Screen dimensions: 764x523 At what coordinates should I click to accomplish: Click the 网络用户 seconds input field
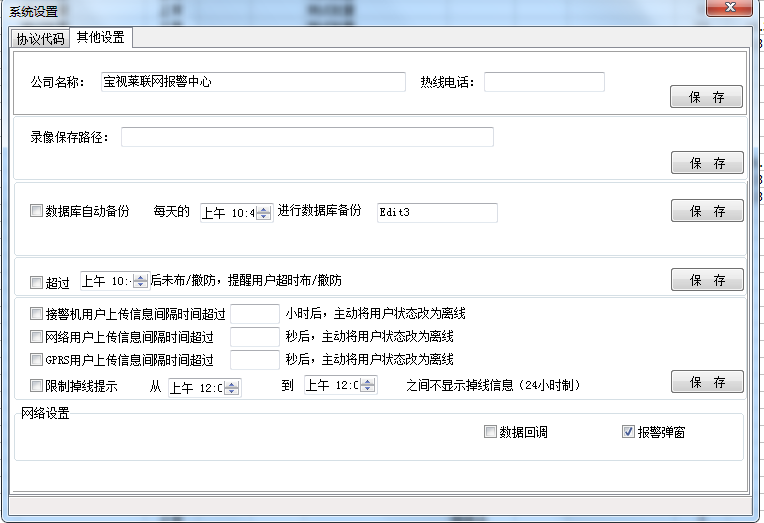point(255,337)
